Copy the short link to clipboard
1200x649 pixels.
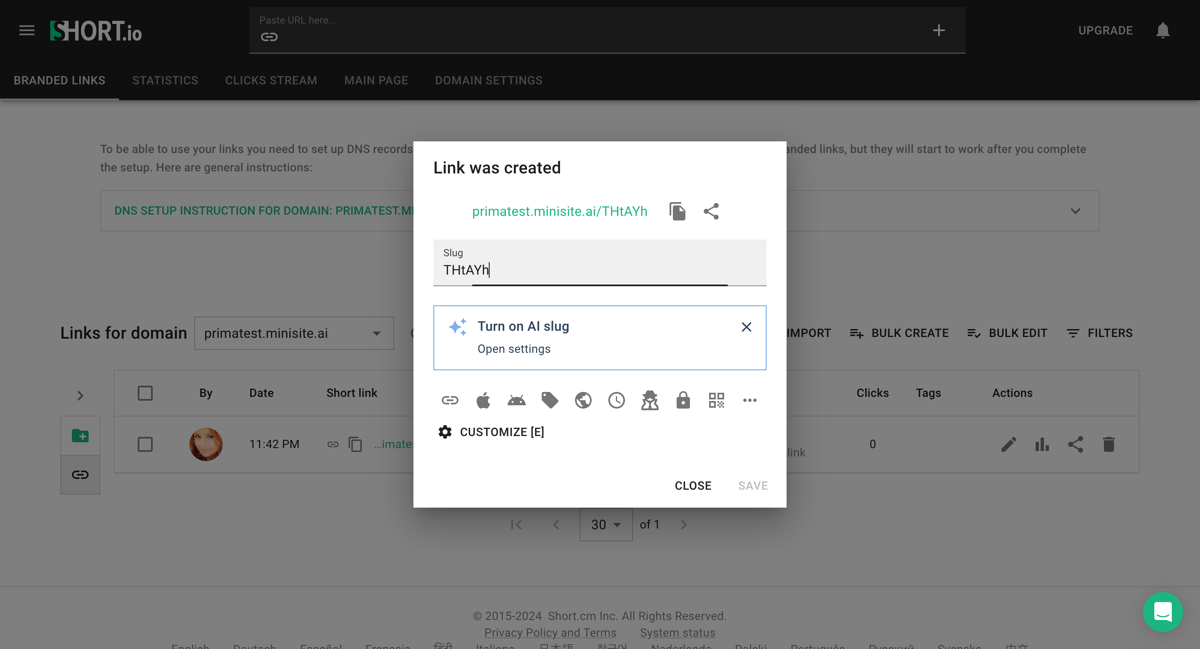click(677, 211)
